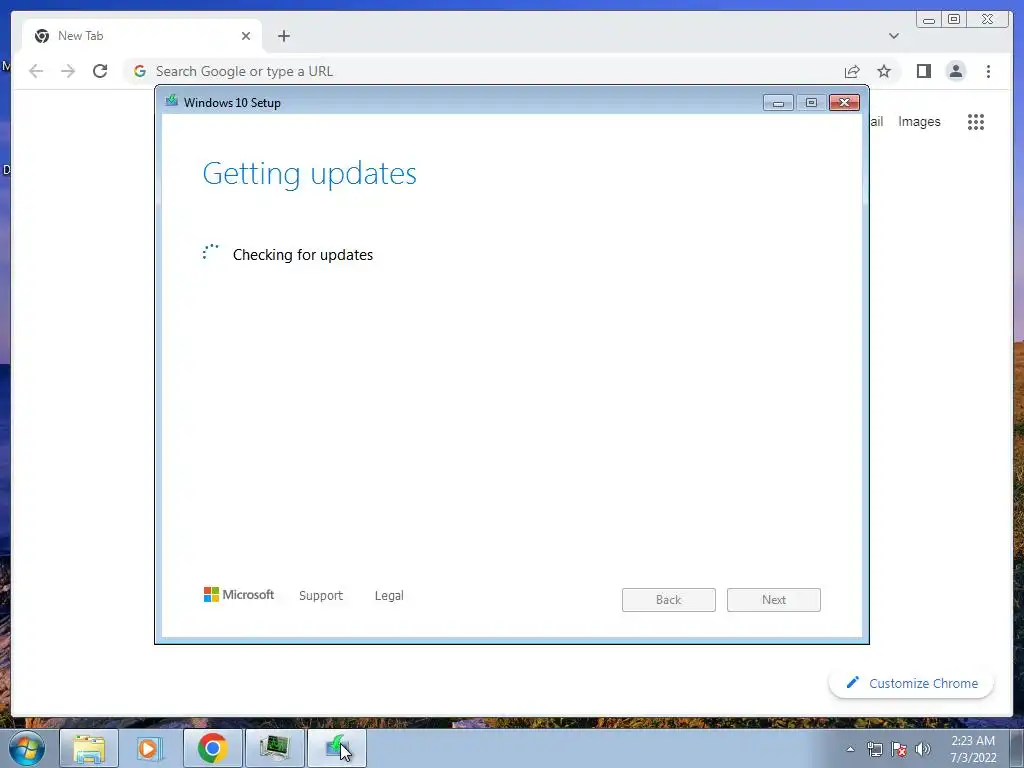Minimize the Windows 10 Setup window

(778, 103)
